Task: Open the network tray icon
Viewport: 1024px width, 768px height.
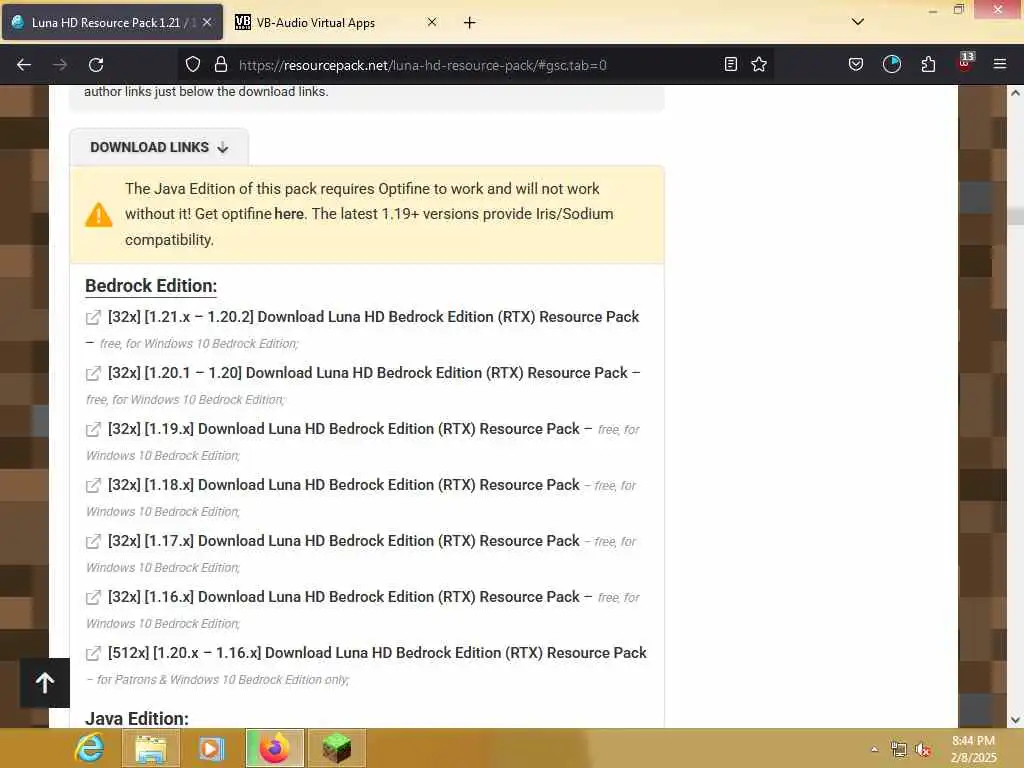Action: tap(899, 750)
